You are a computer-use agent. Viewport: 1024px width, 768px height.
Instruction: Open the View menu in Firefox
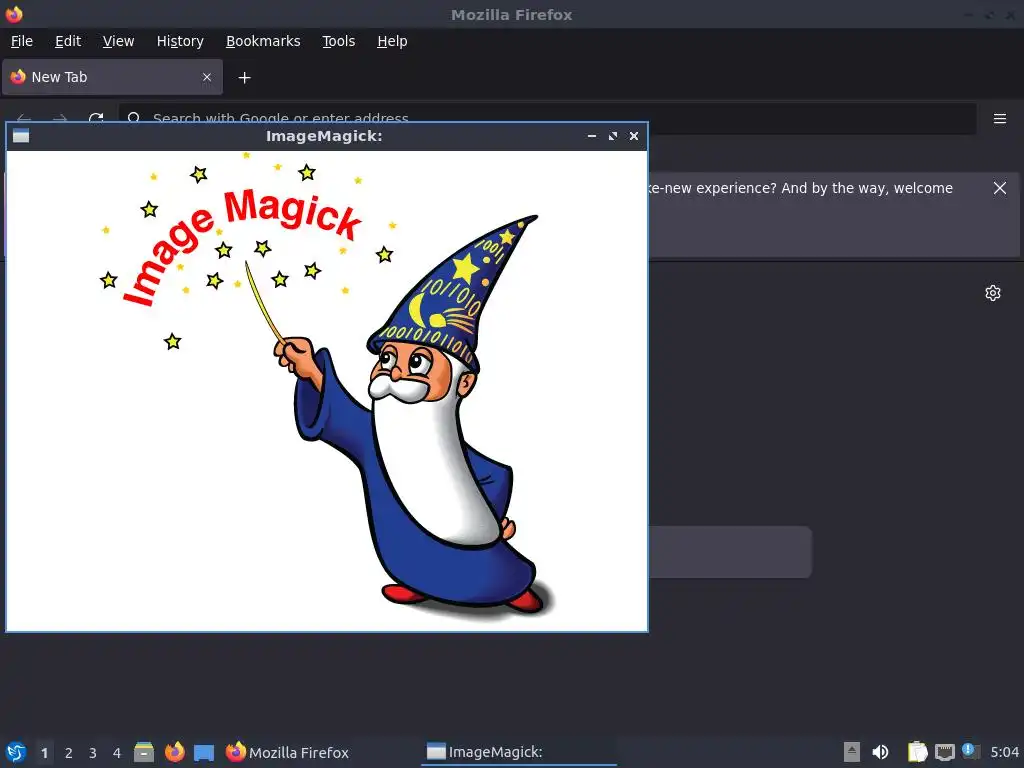(118, 41)
